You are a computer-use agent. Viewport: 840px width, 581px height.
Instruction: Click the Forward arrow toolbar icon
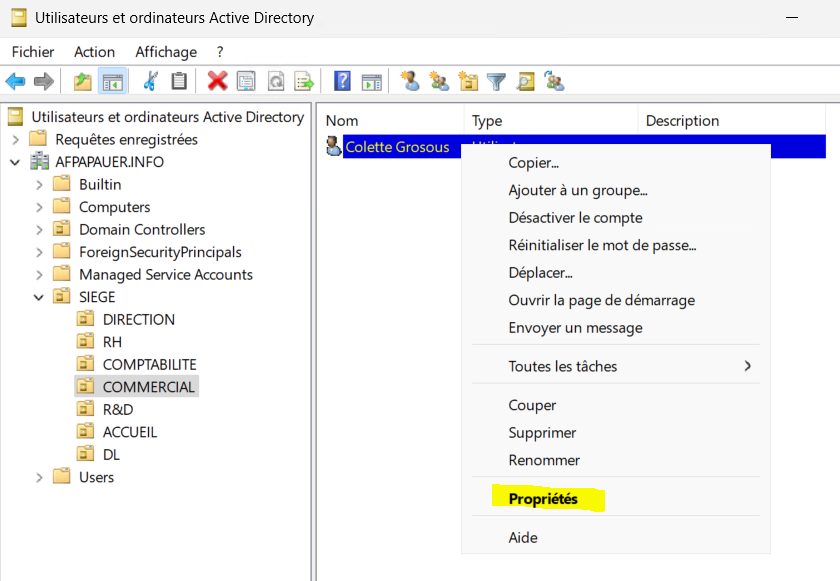pos(44,81)
